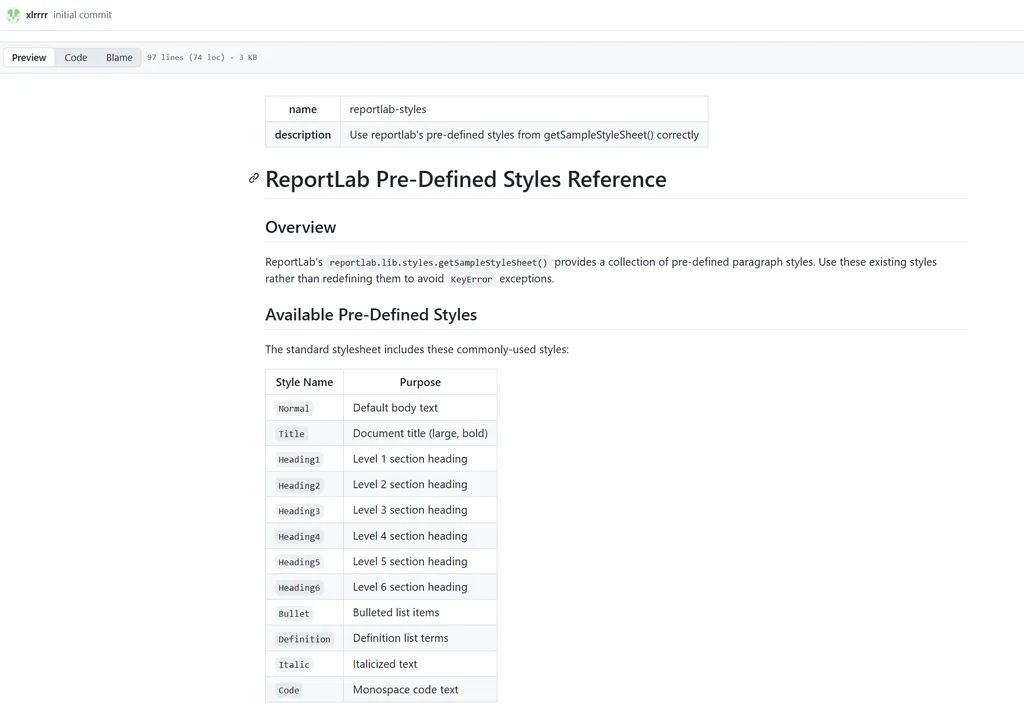Click the Purpose column header
Screen dimensions: 1024x709
pos(420,382)
